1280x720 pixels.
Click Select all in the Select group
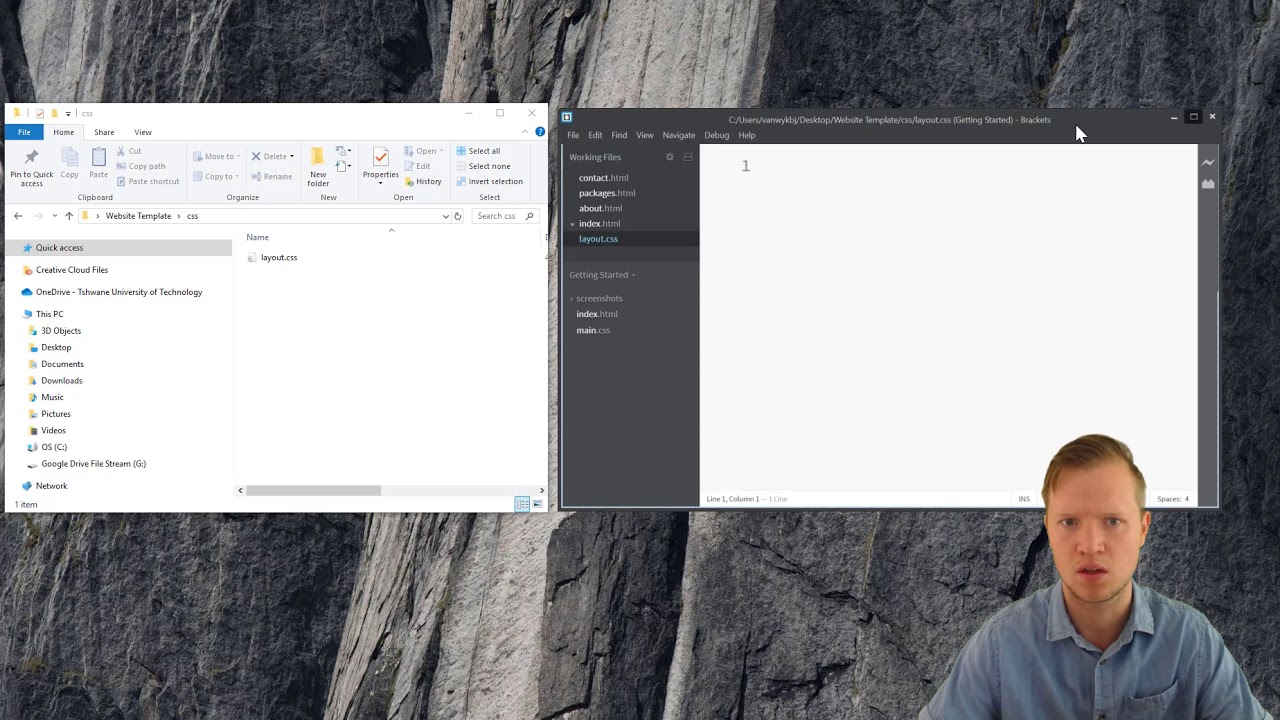pyautogui.click(x=478, y=151)
